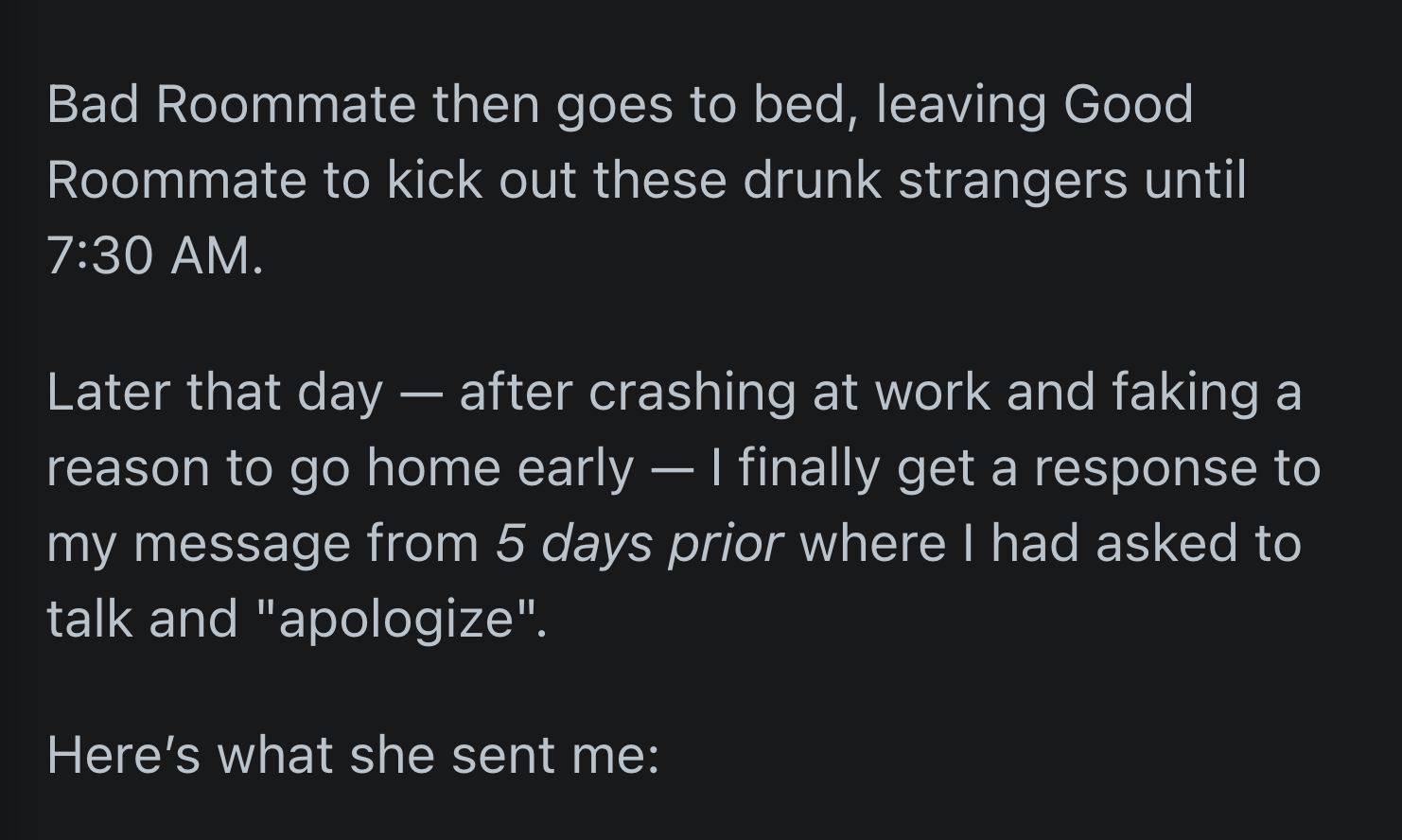
Task: Click the words "Later that day"
Action: point(215,394)
